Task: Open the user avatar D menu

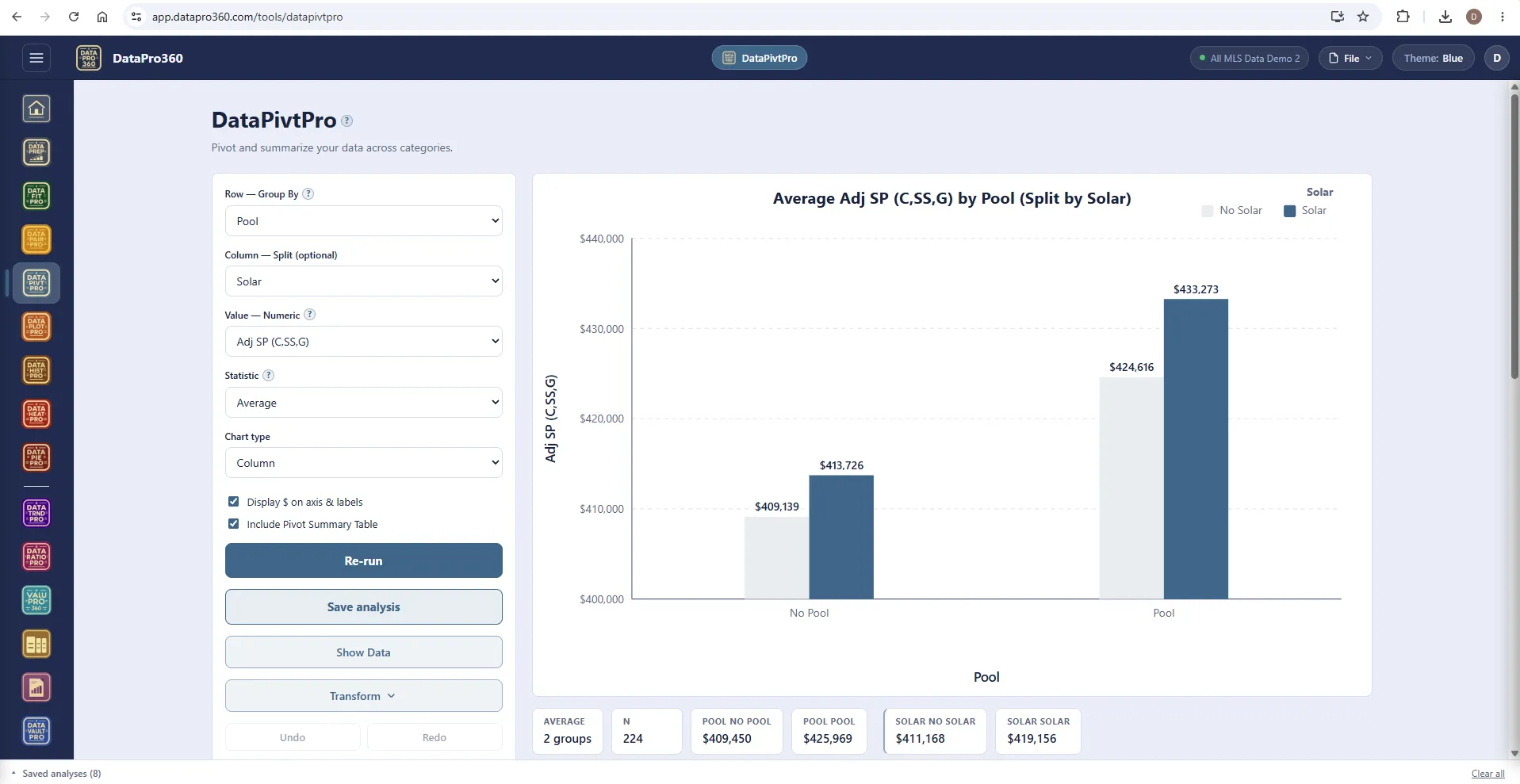Action: [x=1497, y=58]
